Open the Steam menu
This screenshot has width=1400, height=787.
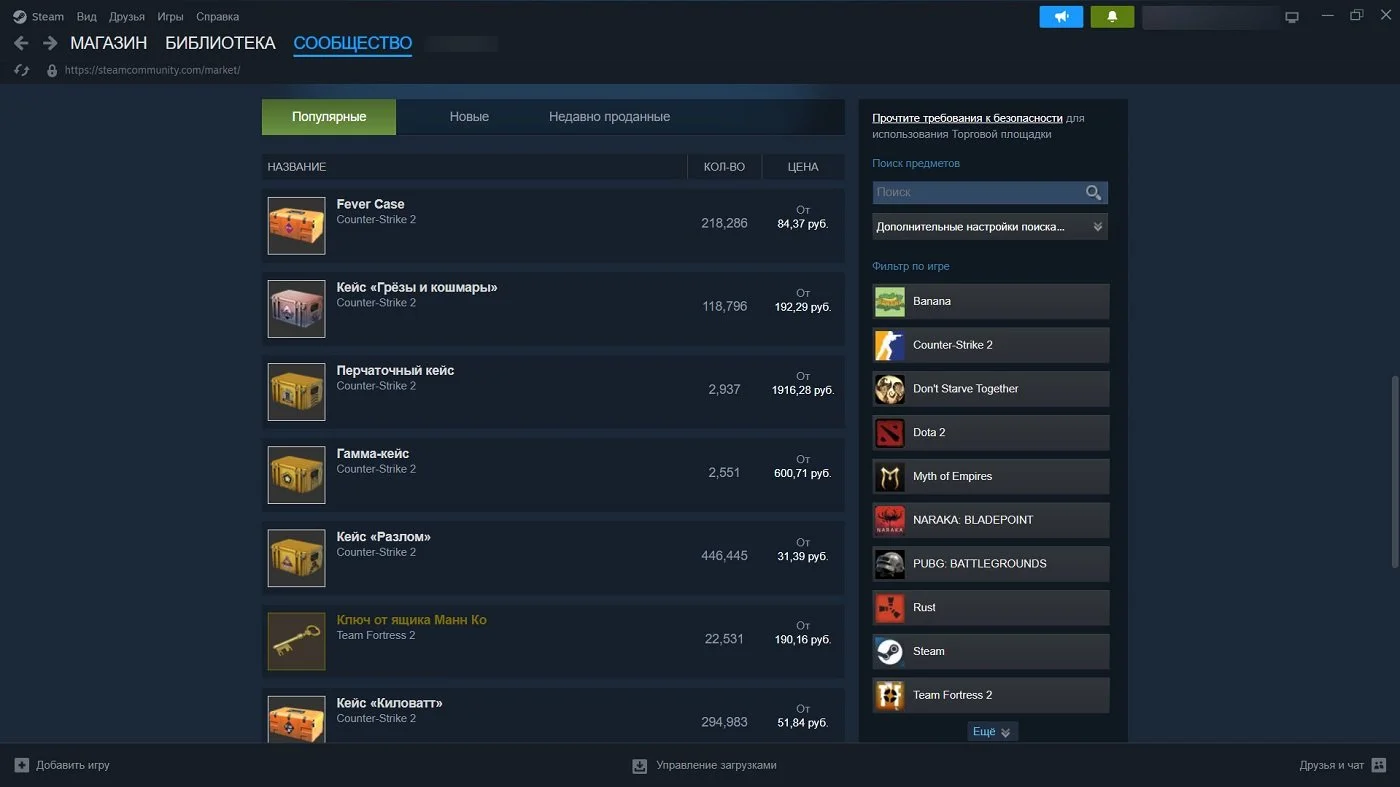tap(47, 17)
